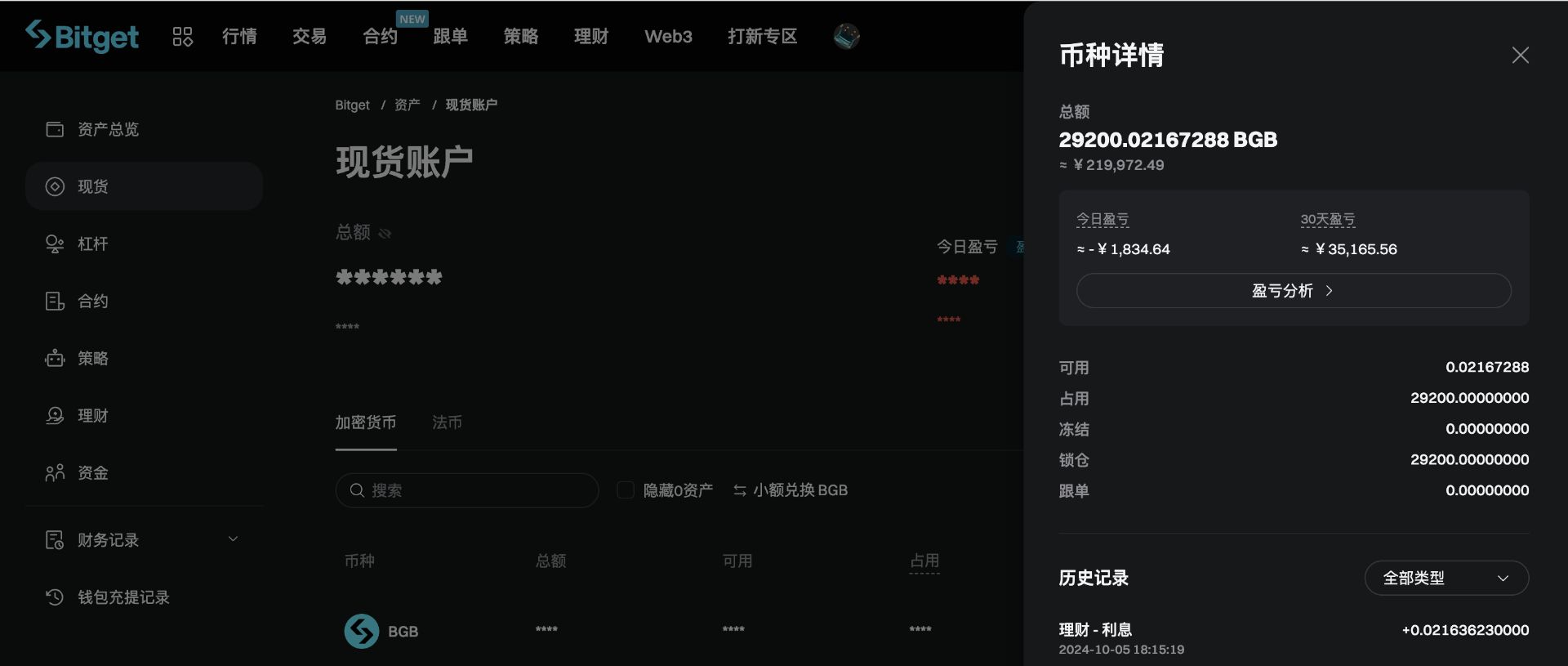Open 打新专区 in top navigation
The width and height of the screenshot is (1568, 666).
(762, 36)
